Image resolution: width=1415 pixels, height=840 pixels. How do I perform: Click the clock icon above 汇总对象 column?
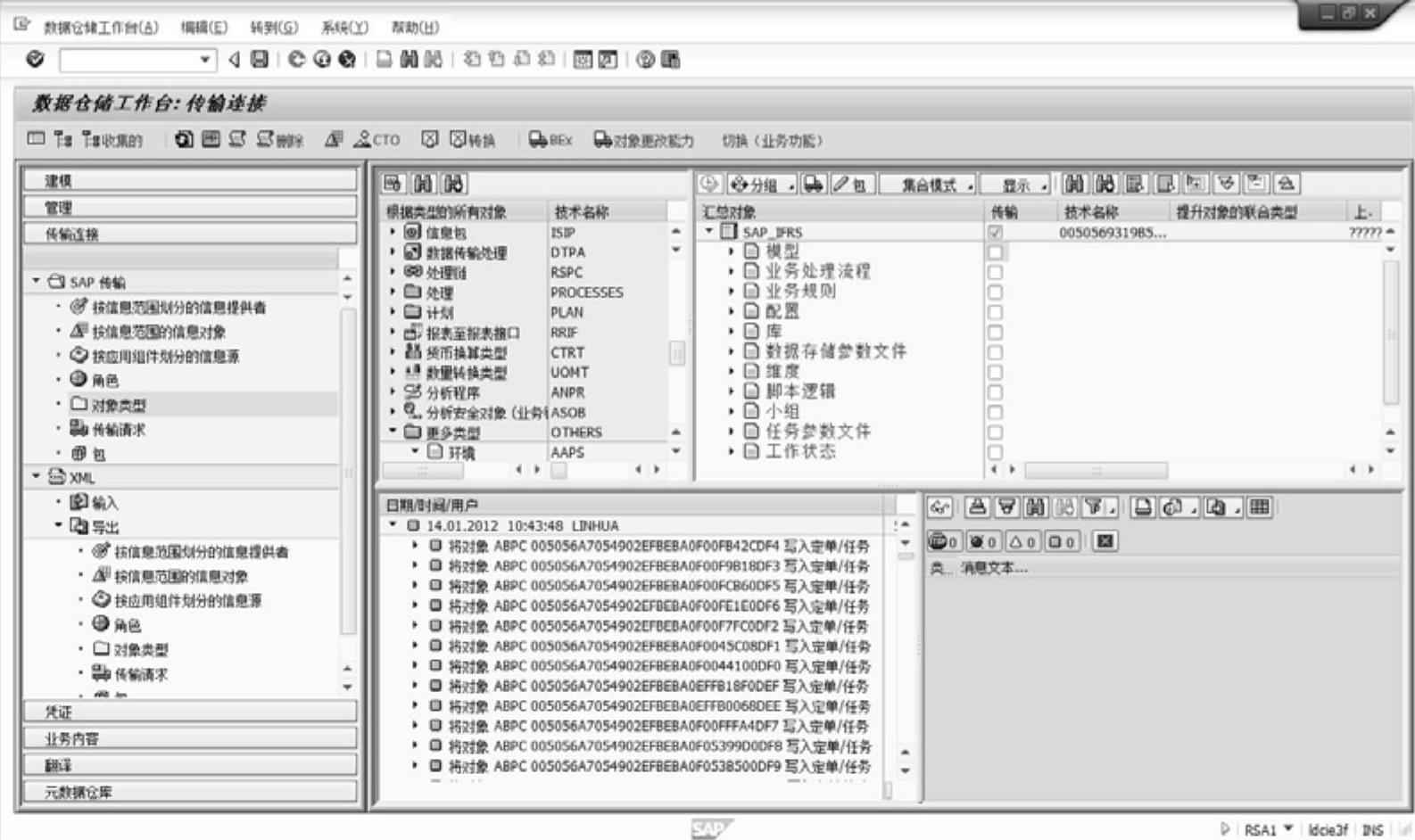click(x=709, y=184)
